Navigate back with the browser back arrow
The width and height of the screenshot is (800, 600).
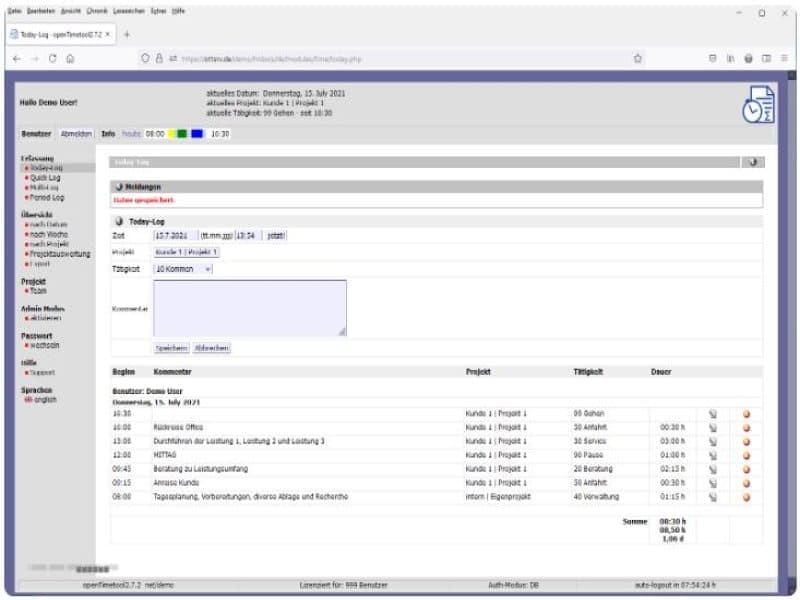(17, 59)
